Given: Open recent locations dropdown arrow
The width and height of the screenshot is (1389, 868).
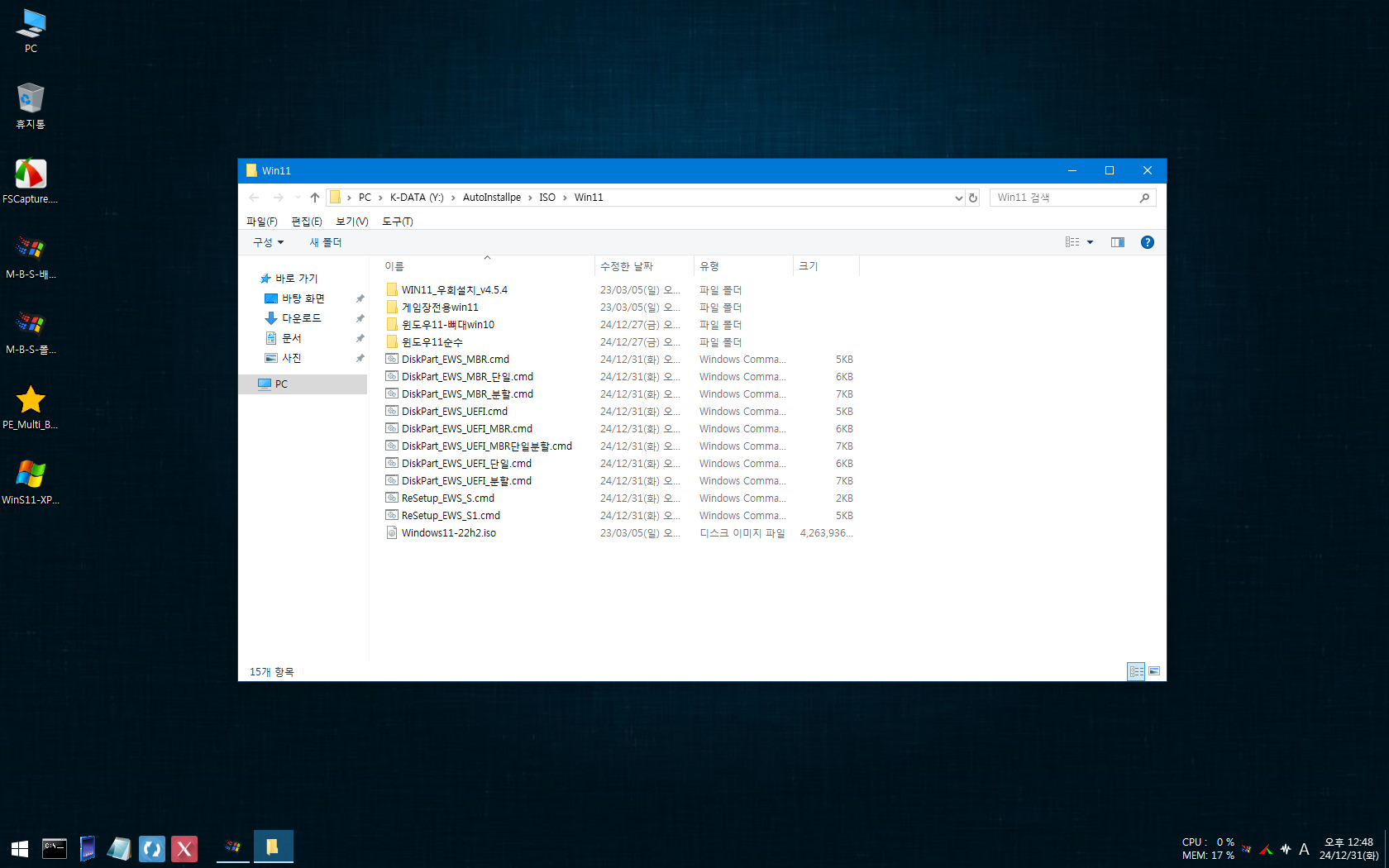Looking at the screenshot, I should click(298, 198).
